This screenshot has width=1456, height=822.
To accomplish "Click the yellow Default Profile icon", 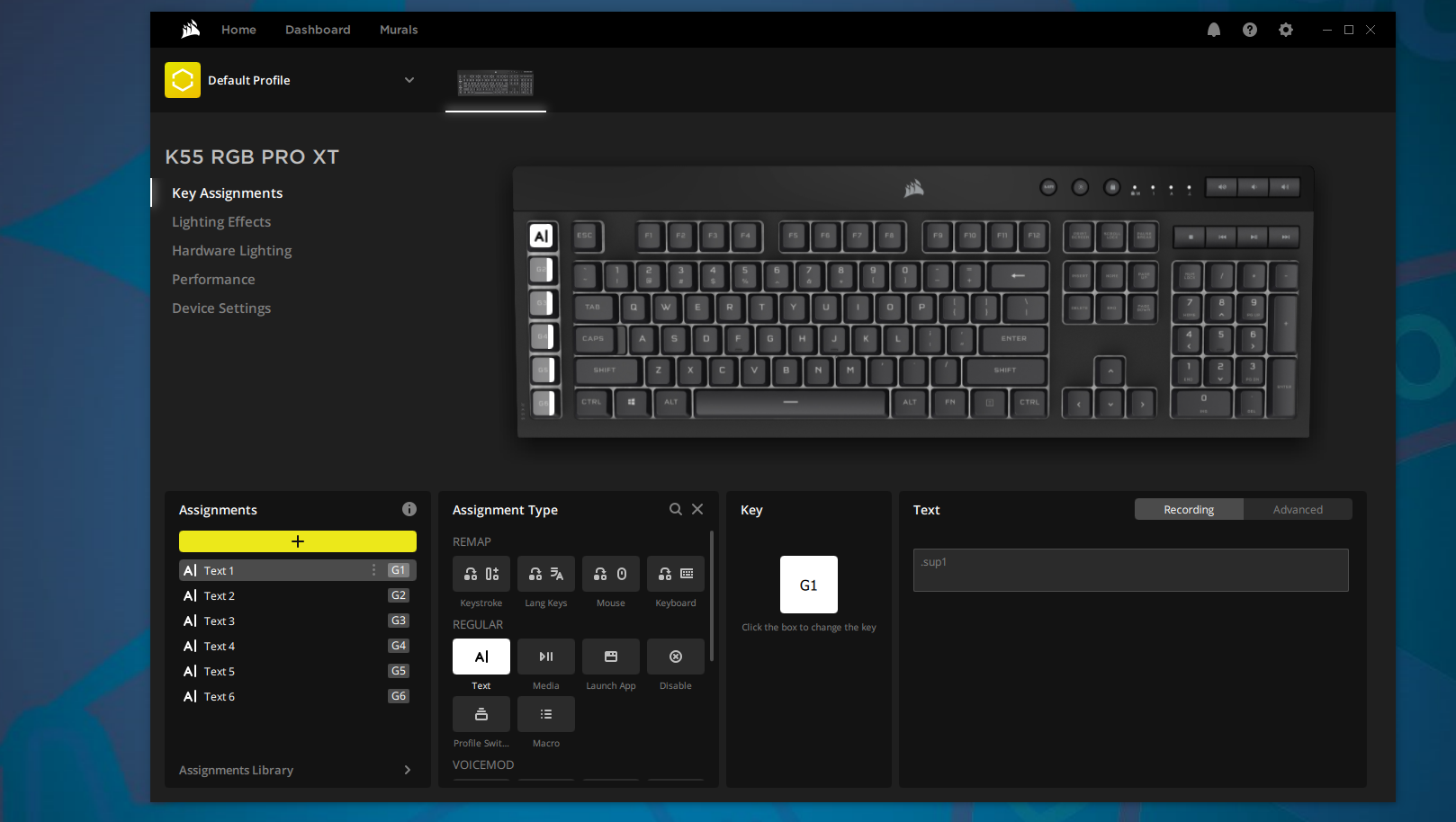I will [x=183, y=80].
